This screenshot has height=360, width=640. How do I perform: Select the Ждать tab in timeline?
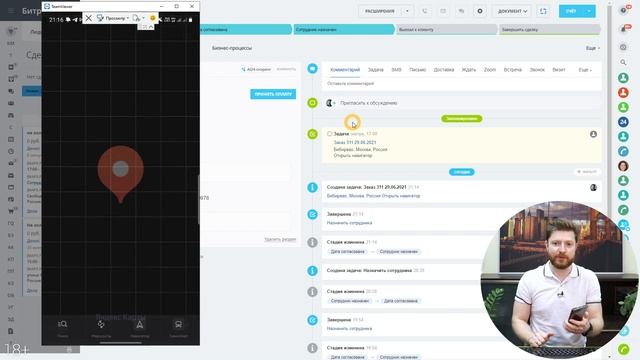[x=469, y=70]
